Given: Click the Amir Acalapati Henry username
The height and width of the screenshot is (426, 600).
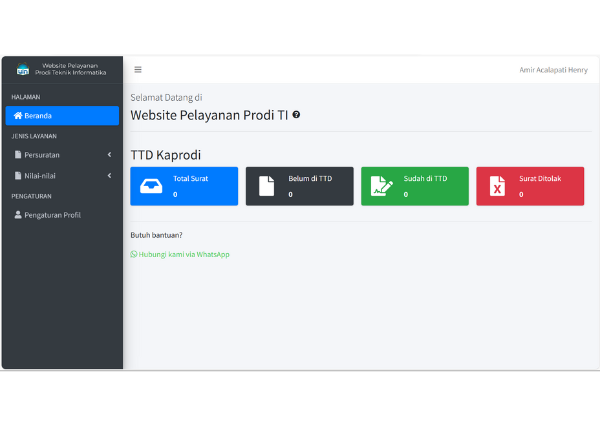Looking at the screenshot, I should click(x=553, y=70).
